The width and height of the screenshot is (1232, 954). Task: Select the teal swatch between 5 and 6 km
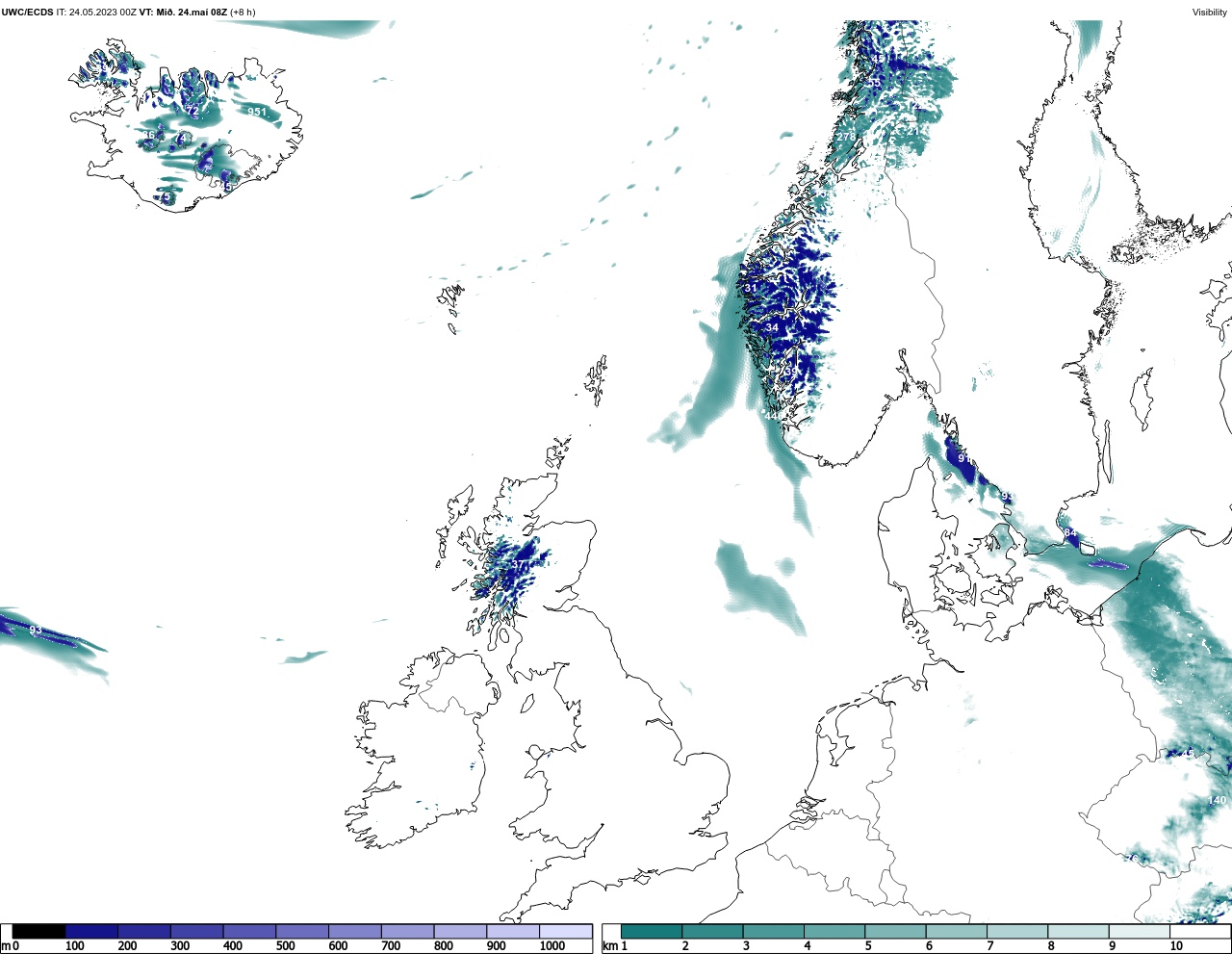pos(895,931)
